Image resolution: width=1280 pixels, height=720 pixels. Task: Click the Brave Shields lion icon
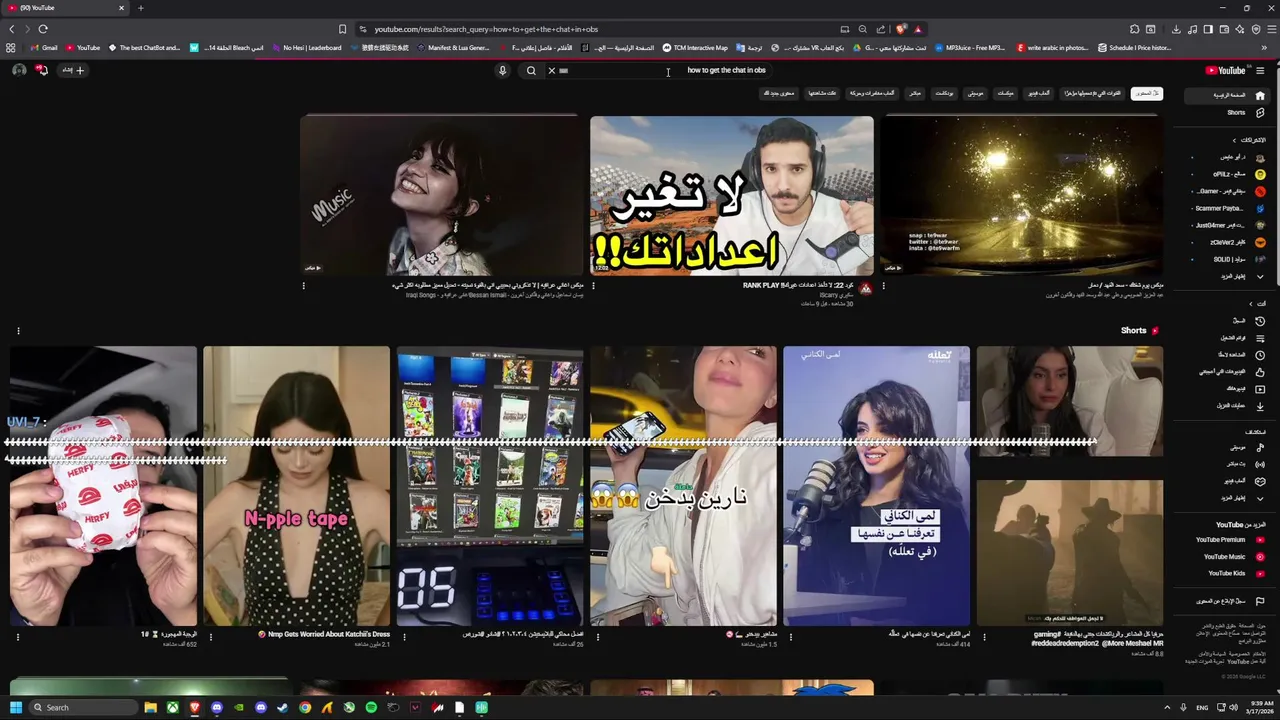click(901, 29)
